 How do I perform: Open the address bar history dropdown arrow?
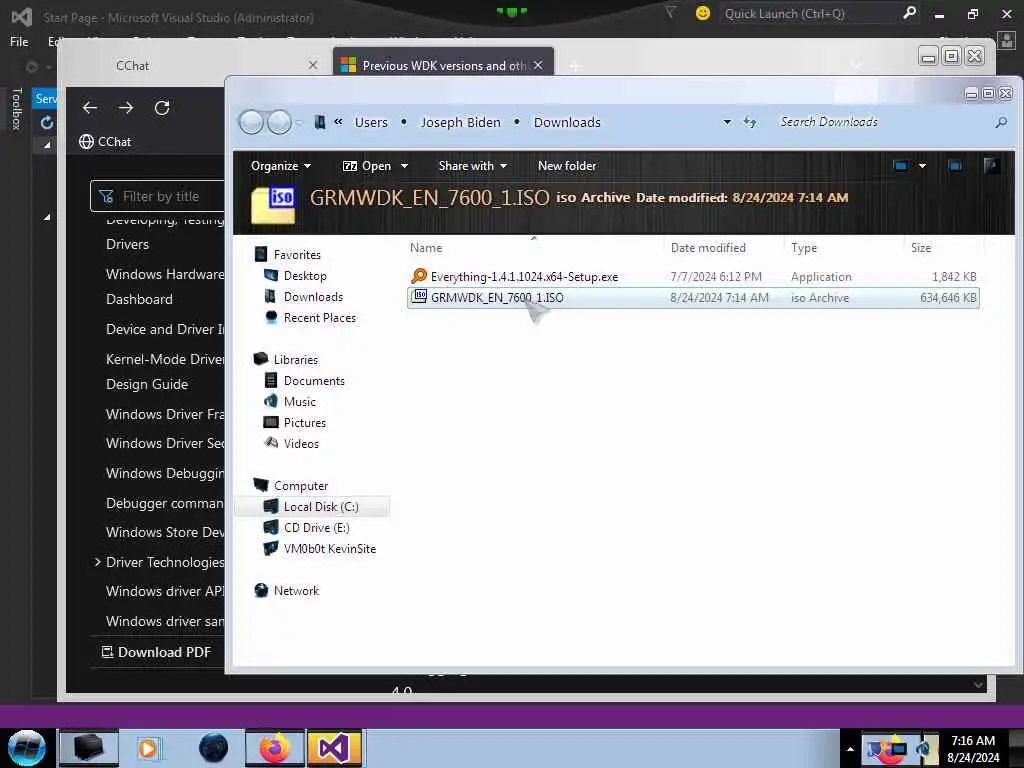click(727, 122)
